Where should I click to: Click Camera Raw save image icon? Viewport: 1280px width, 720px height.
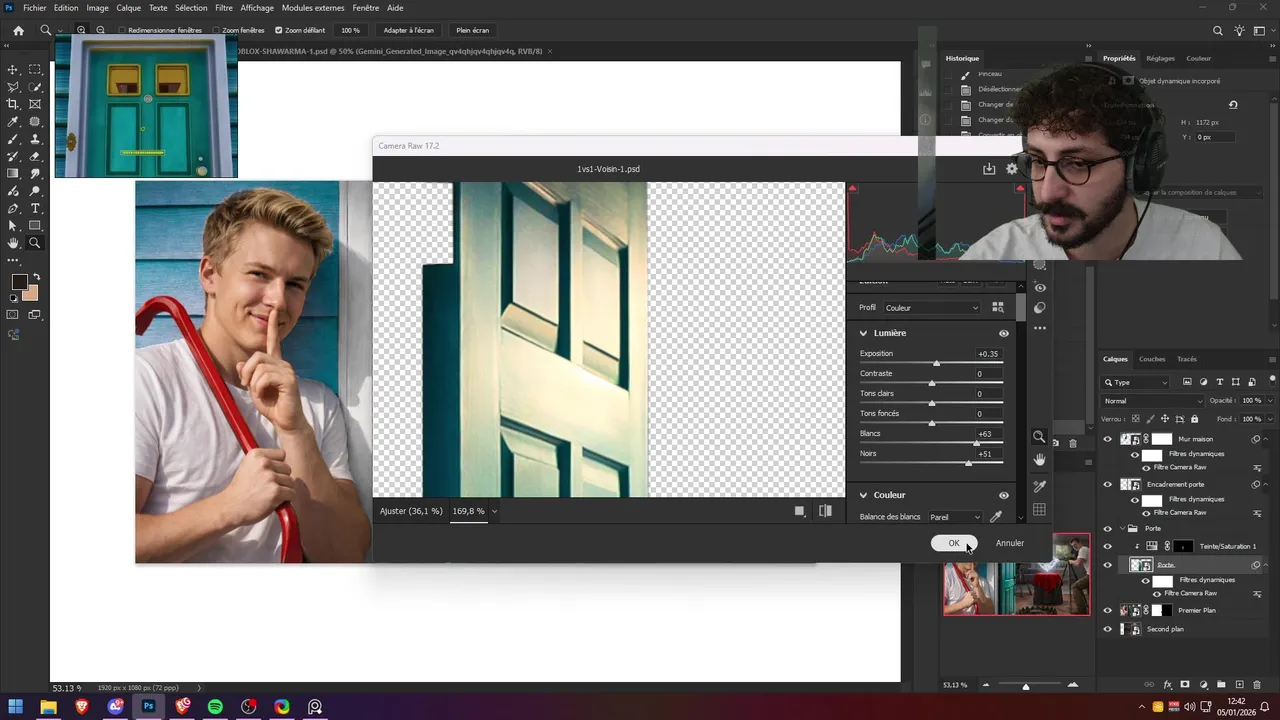989,169
